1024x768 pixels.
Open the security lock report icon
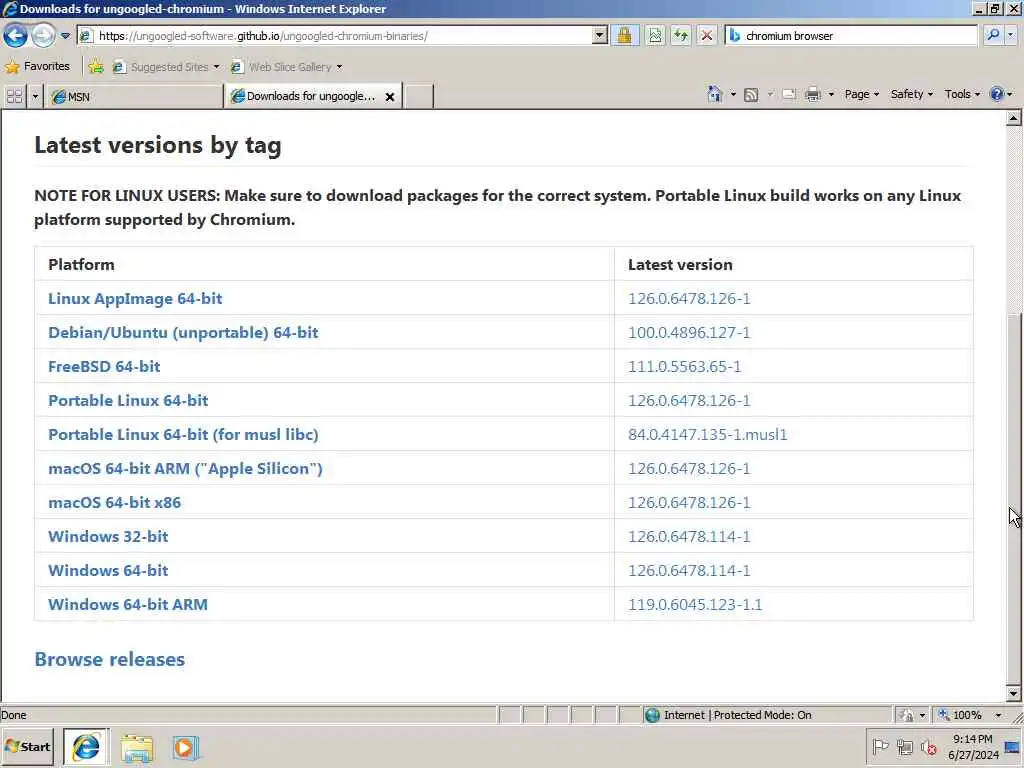pyautogui.click(x=624, y=36)
